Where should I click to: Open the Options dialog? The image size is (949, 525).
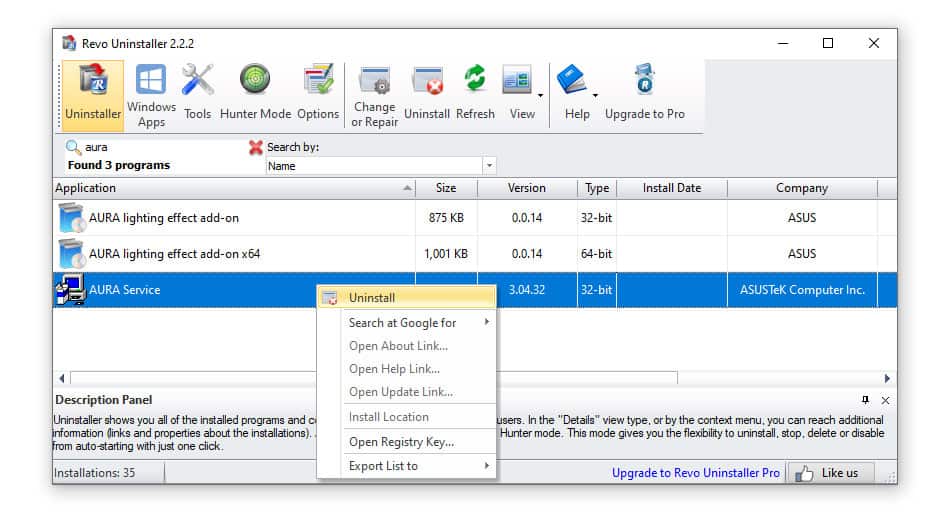[318, 92]
